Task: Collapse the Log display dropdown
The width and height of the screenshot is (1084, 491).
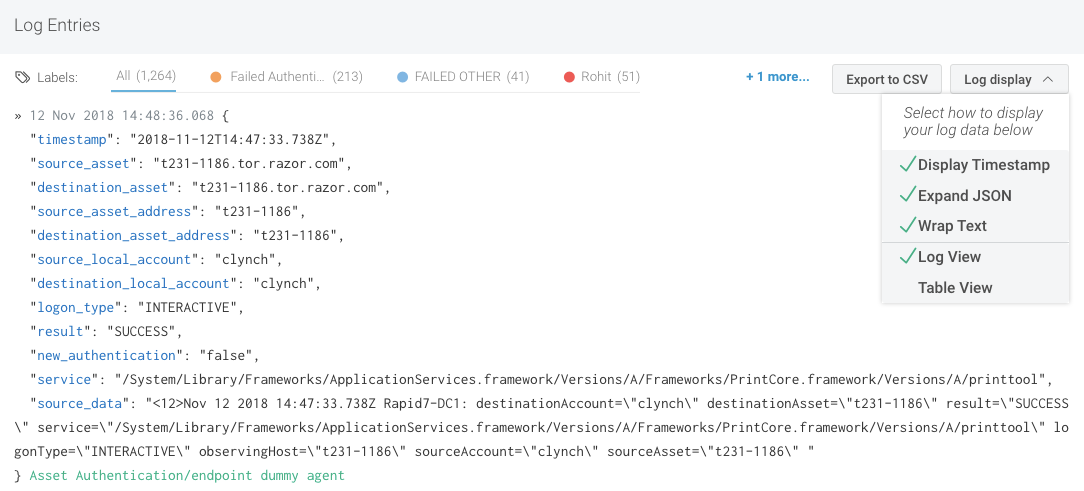Action: [1008, 80]
